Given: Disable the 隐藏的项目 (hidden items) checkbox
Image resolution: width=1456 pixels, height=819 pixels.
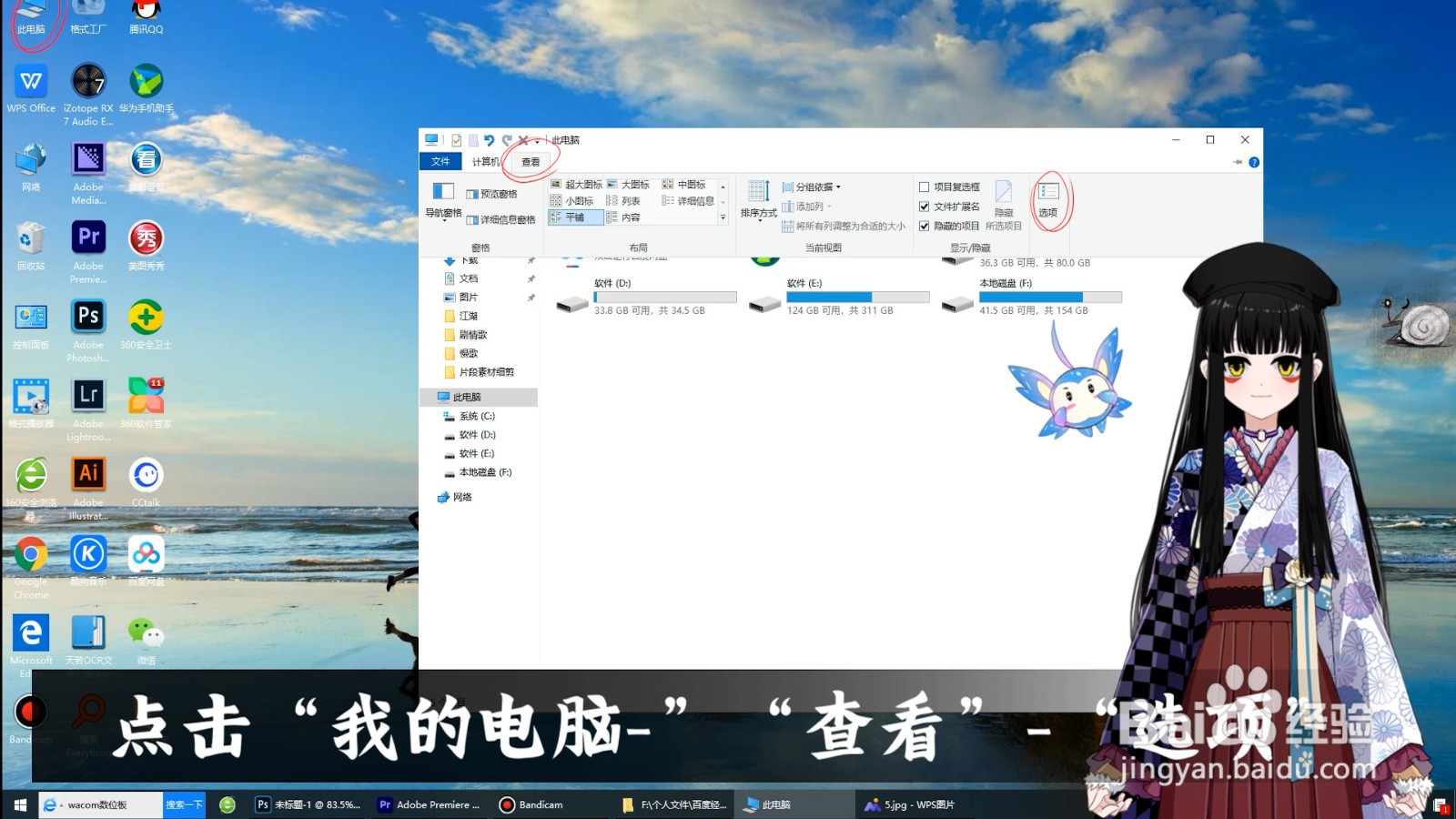Looking at the screenshot, I should (925, 226).
